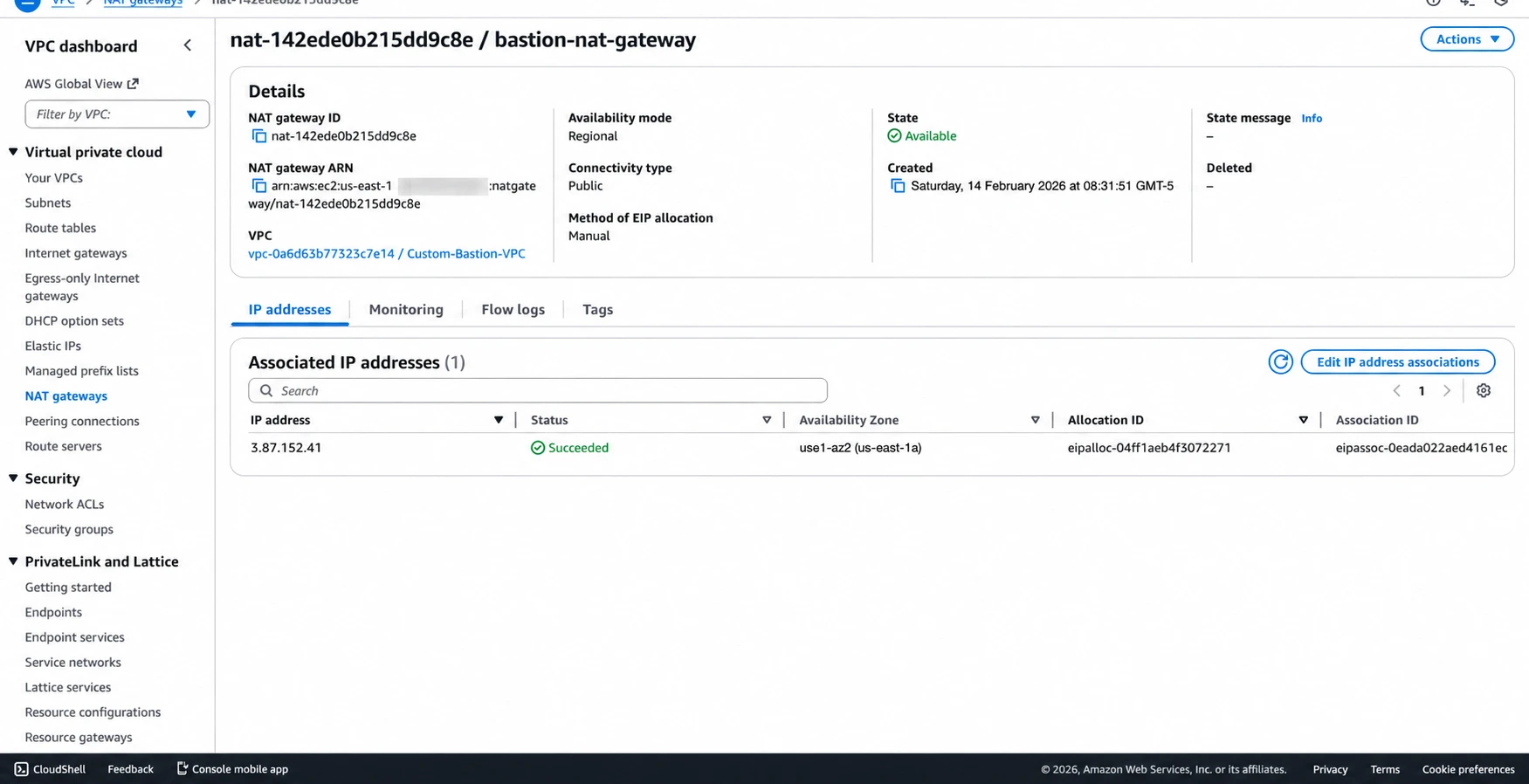Image resolution: width=1529 pixels, height=784 pixels.
Task: Sort by Availability Zone column
Action: click(x=1036, y=420)
